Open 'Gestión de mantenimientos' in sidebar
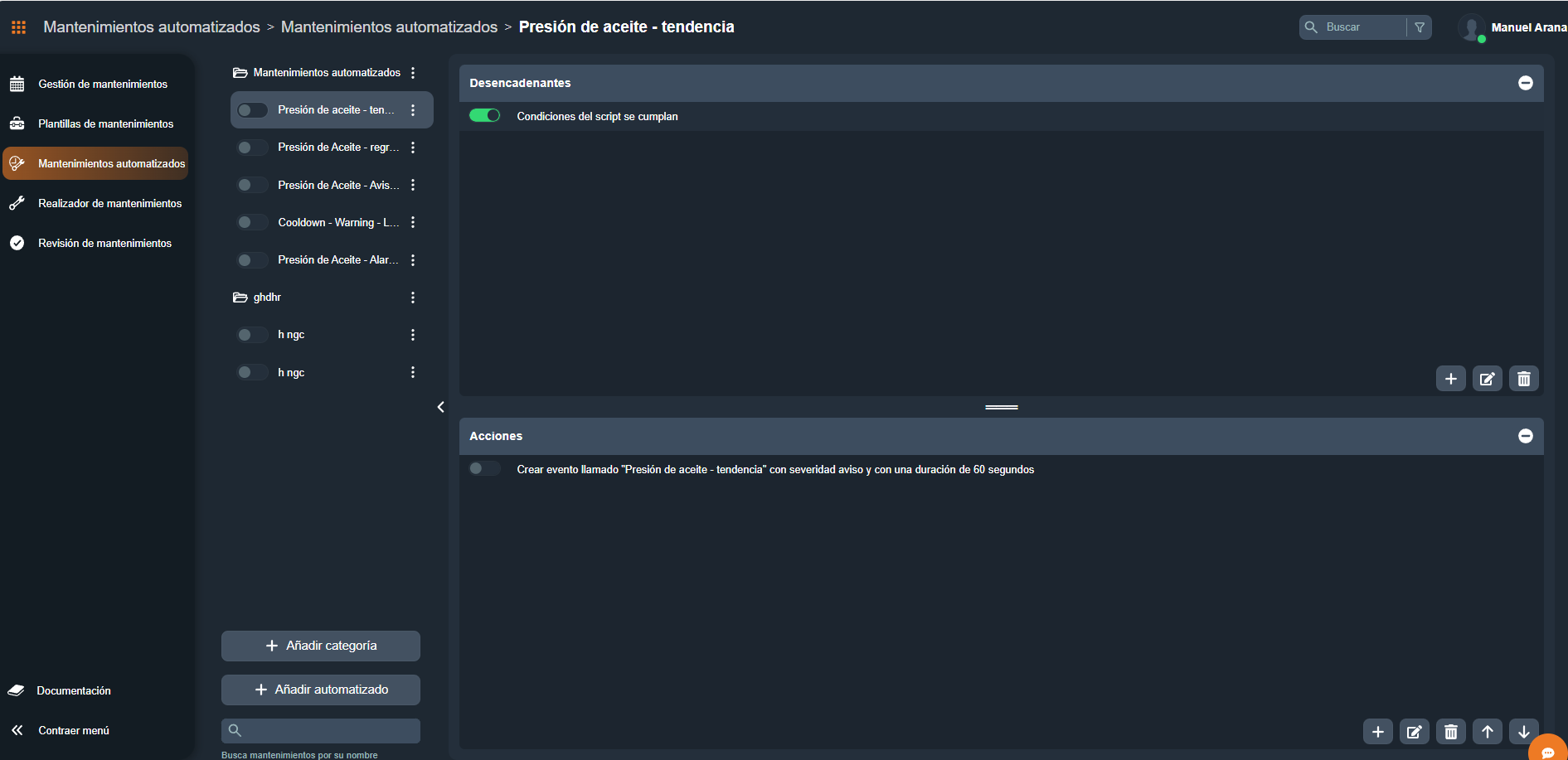This screenshot has width=1568, height=760. [103, 84]
